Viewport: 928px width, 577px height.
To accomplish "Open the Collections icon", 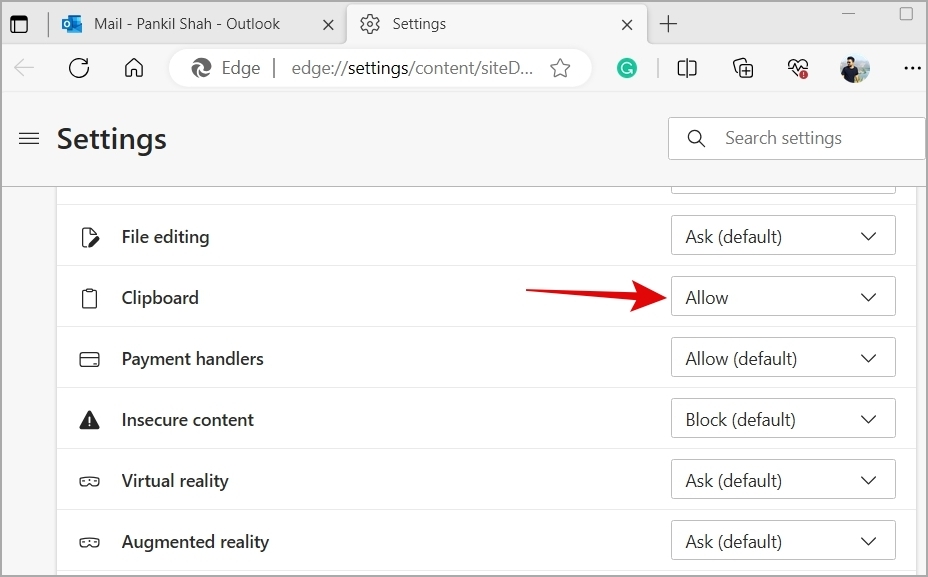I will (x=743, y=68).
